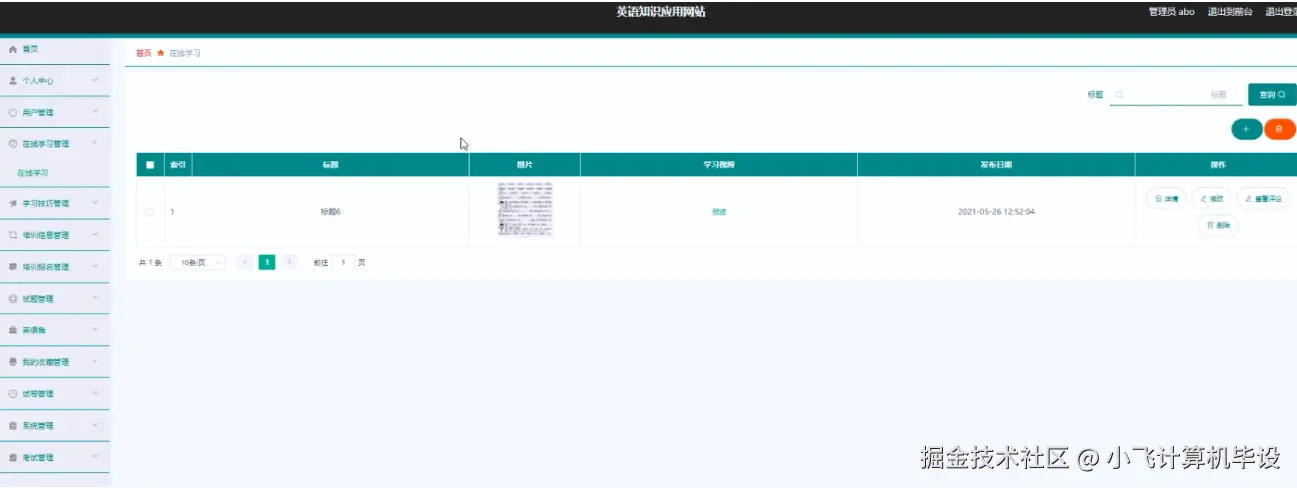Viewport: 1297px width, 488px height.
Task: Open the image thumbnail in 图片 column
Action: point(525,210)
